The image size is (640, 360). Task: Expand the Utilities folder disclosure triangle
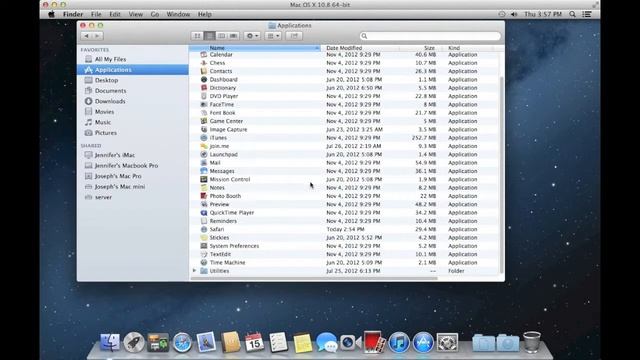coord(195,271)
